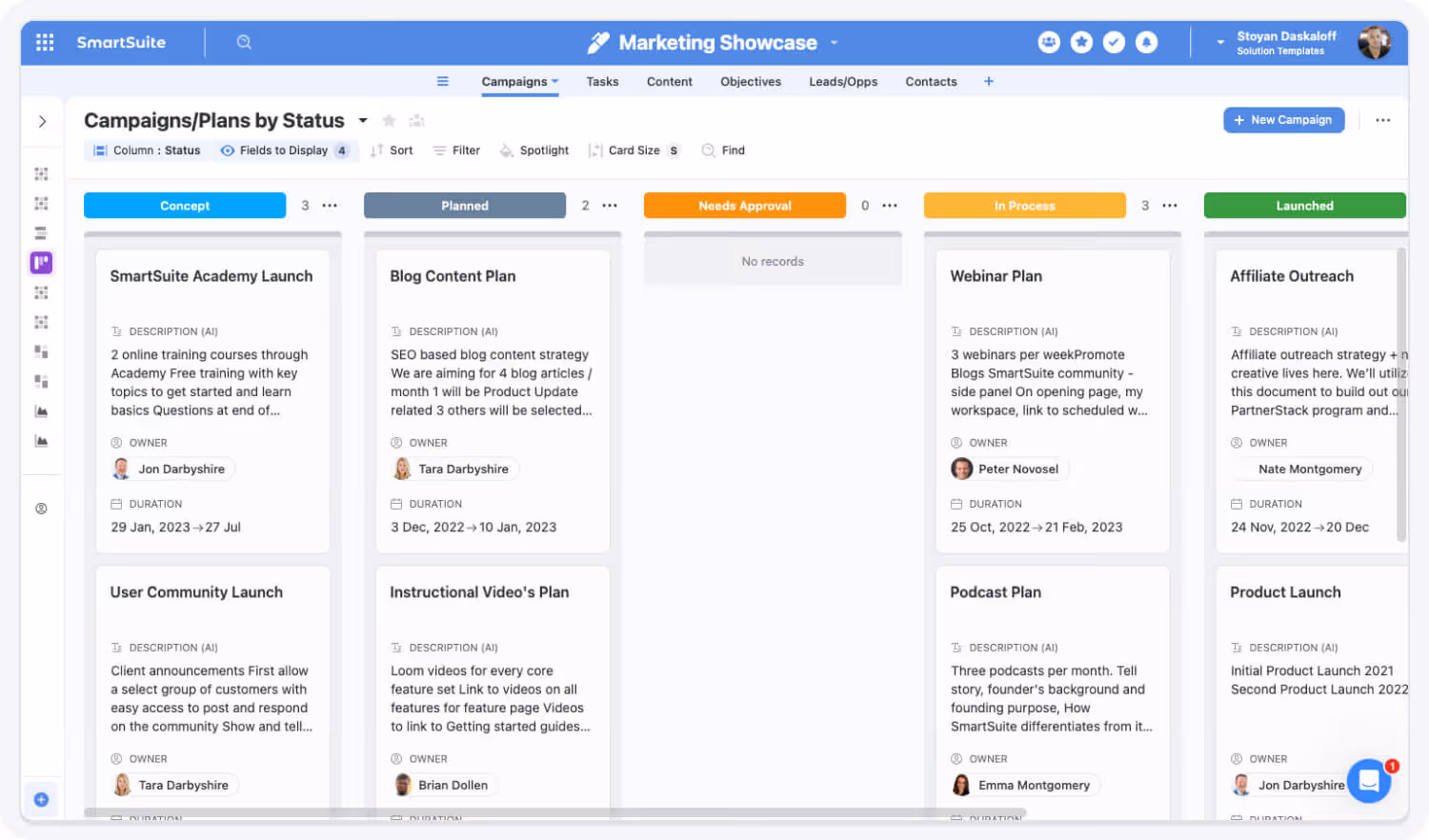This screenshot has height=840, width=1429.
Task: Select the orange Needs Approval column header
Action: click(745, 206)
